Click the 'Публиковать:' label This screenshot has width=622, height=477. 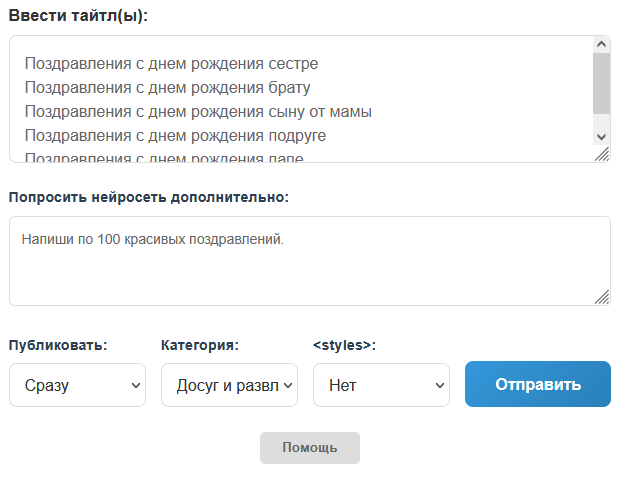[58, 345]
